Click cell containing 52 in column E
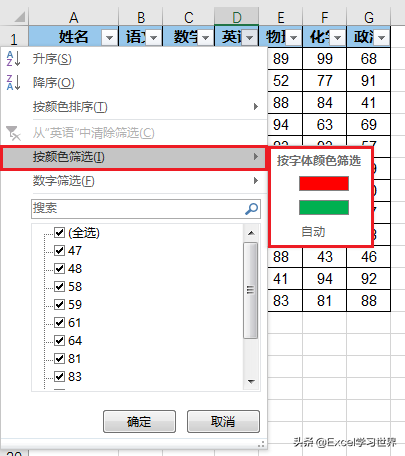Image resolution: width=405 pixels, height=456 pixels. [x=285, y=81]
